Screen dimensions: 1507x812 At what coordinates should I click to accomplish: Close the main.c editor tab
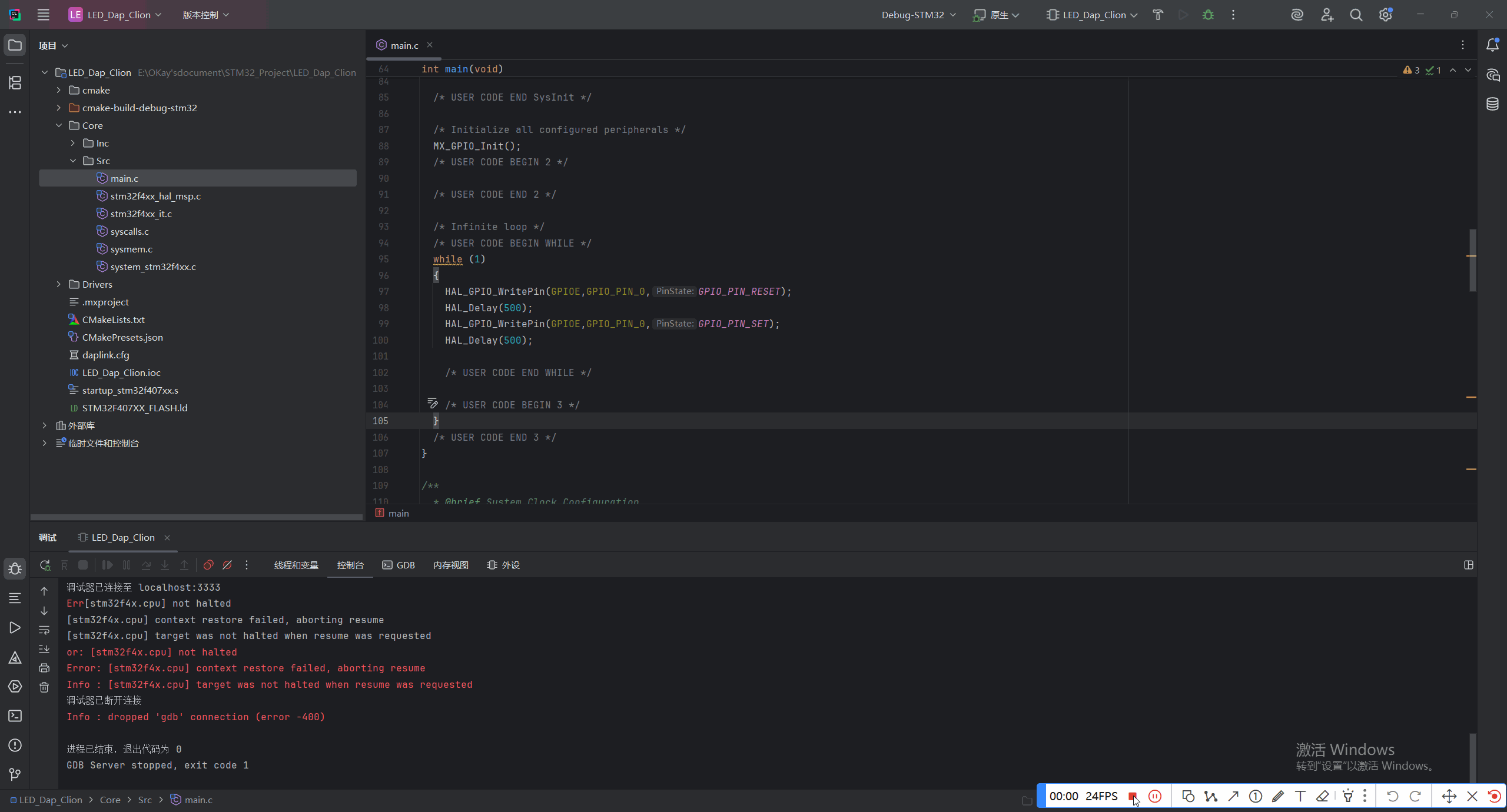(430, 45)
